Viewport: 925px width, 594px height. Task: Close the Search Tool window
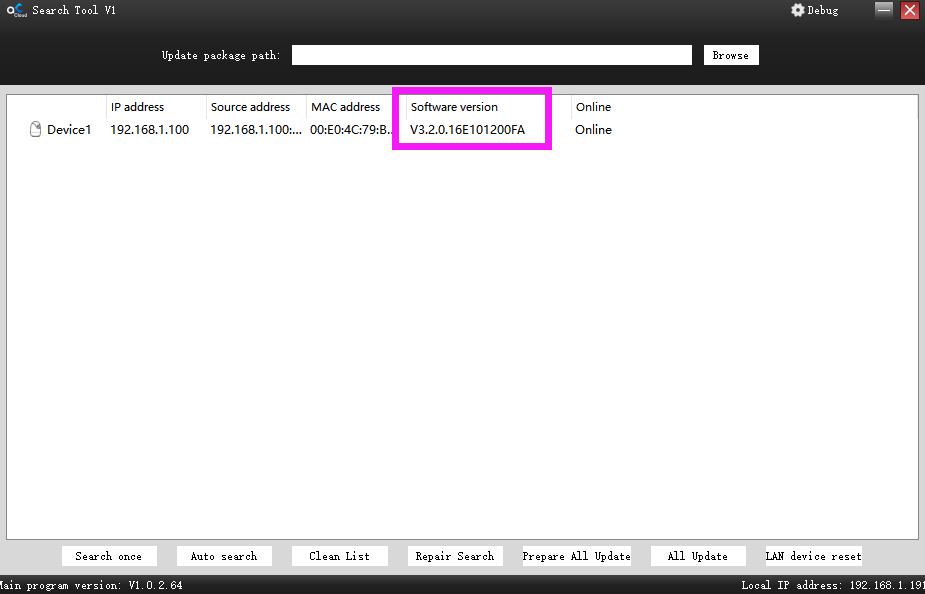click(910, 10)
